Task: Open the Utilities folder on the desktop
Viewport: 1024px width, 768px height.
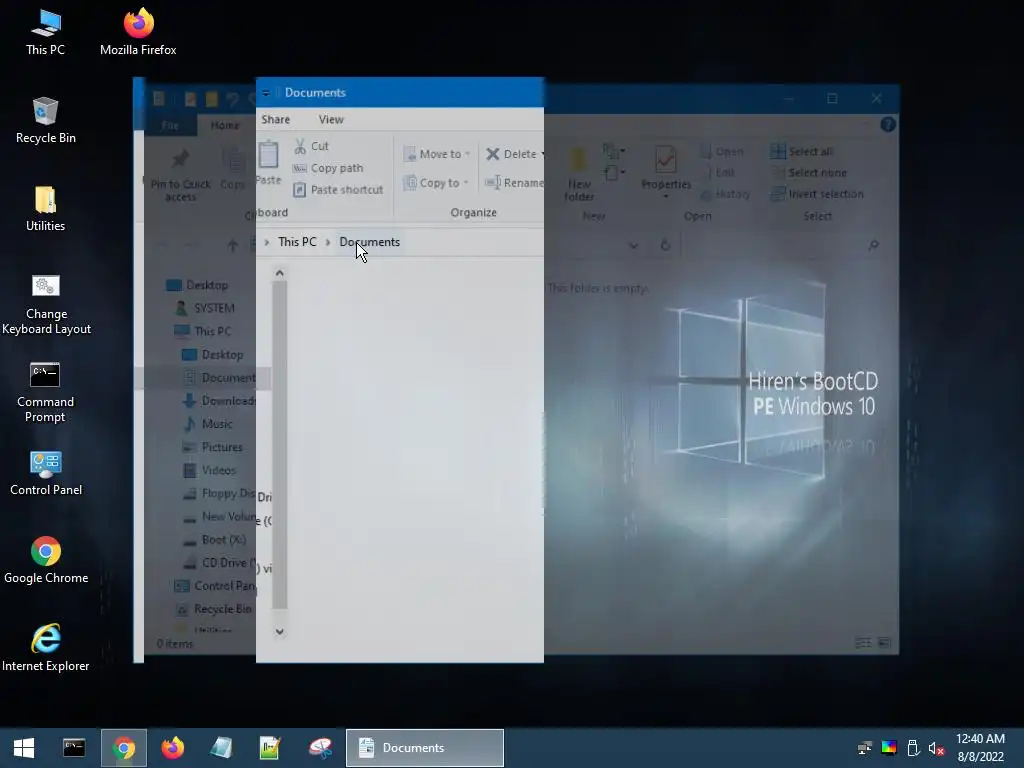Action: tap(45, 209)
